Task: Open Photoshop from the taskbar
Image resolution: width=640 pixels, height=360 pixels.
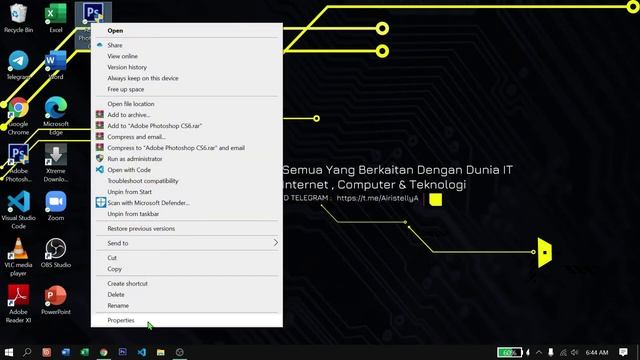Action: (x=122, y=352)
